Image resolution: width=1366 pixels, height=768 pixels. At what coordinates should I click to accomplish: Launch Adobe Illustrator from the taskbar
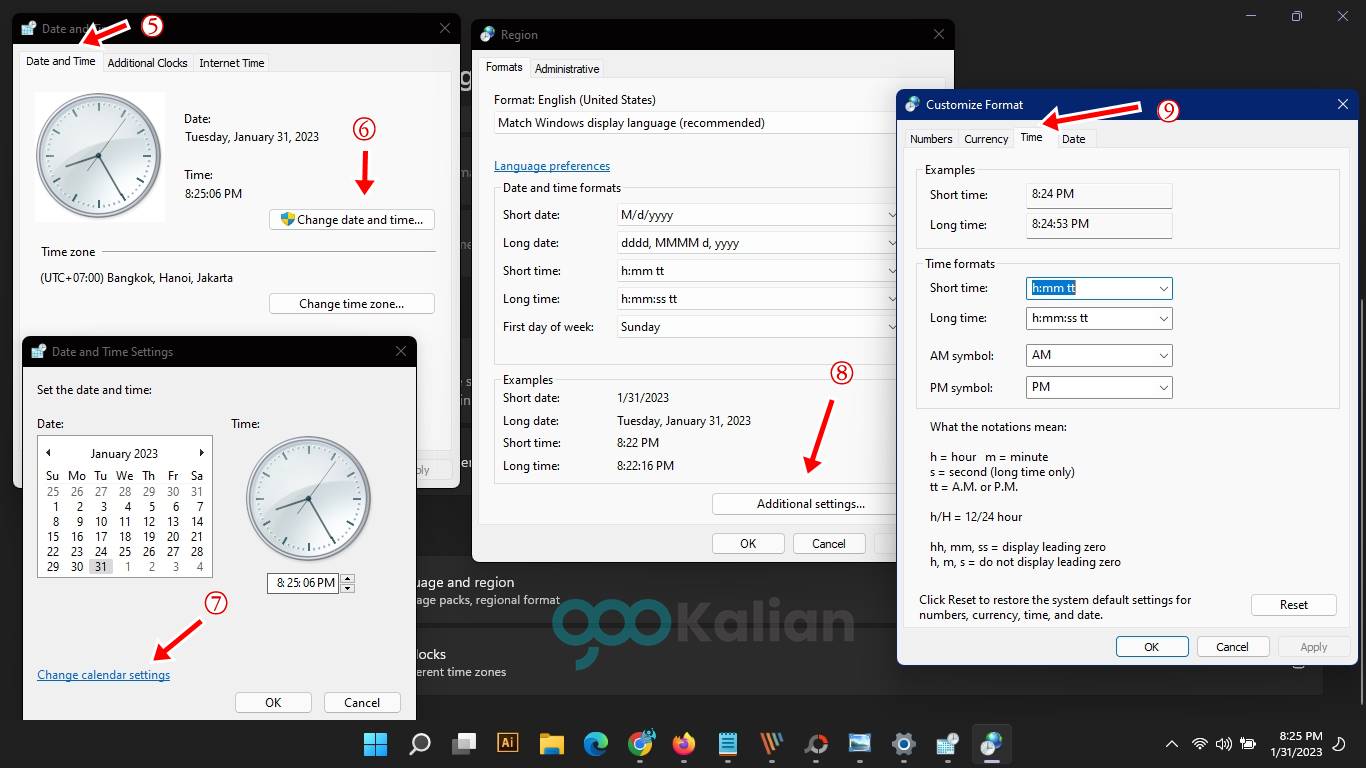508,743
